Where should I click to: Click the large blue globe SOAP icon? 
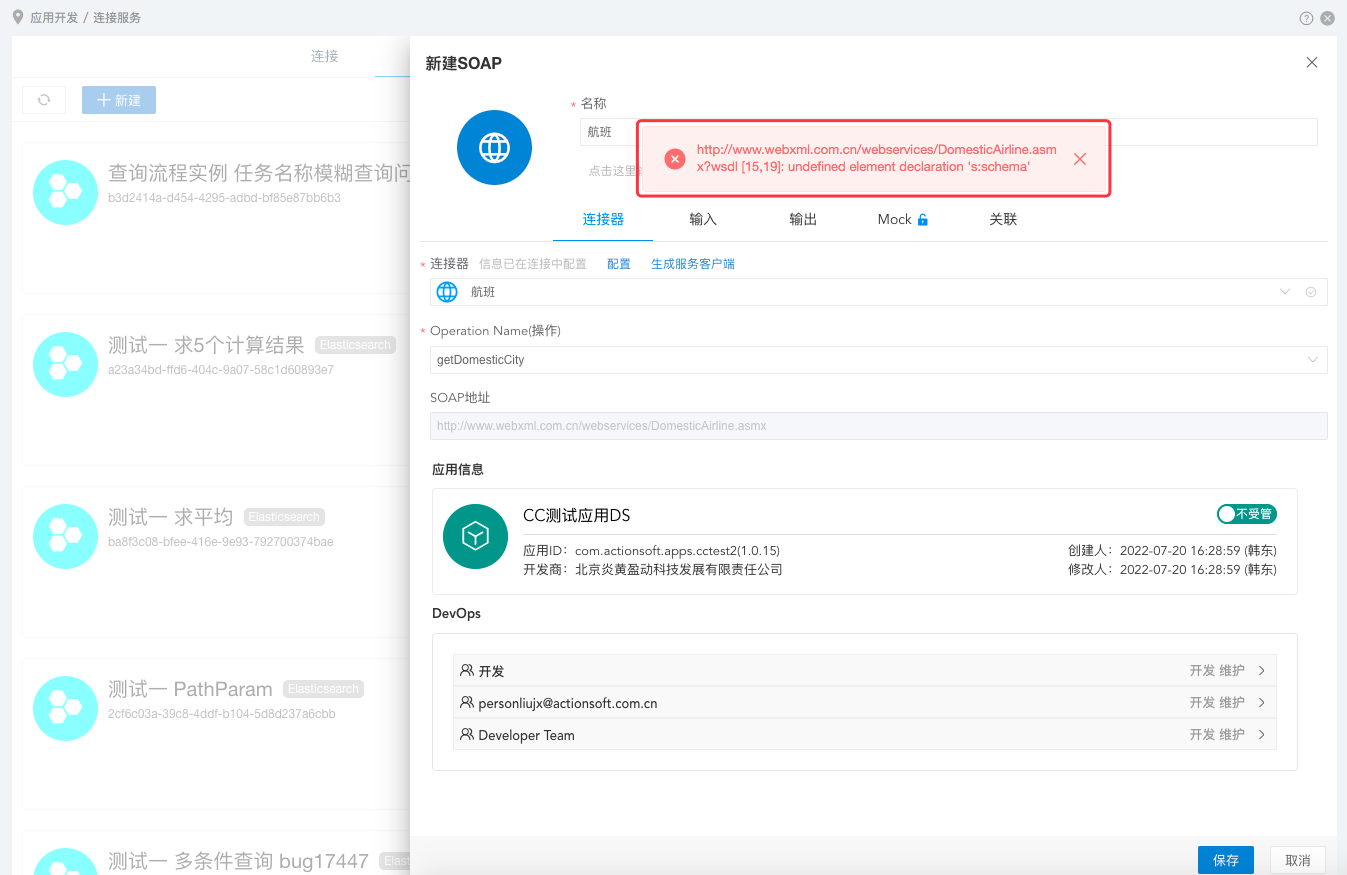coord(494,148)
